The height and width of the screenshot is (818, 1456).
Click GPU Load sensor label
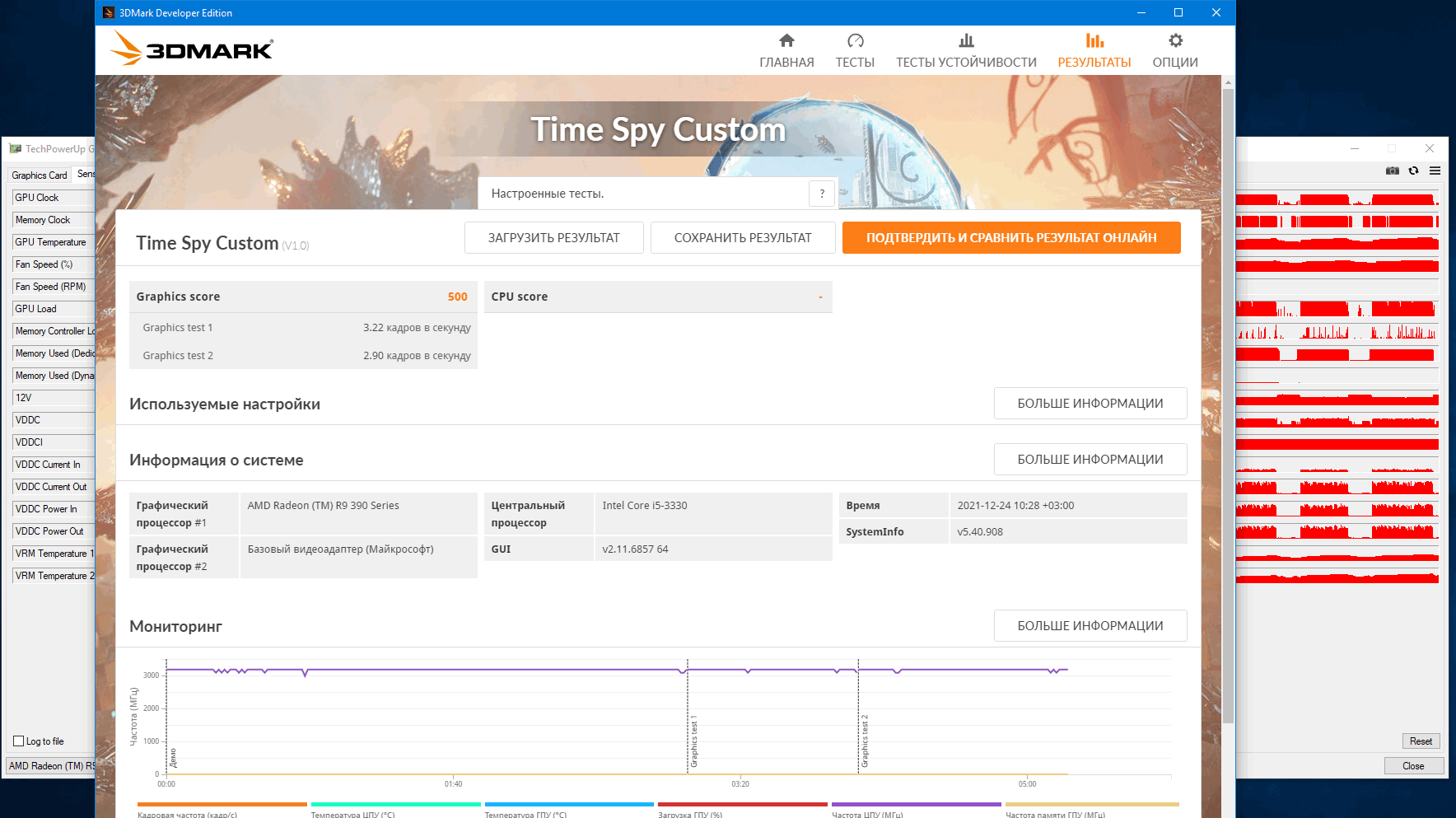click(54, 309)
